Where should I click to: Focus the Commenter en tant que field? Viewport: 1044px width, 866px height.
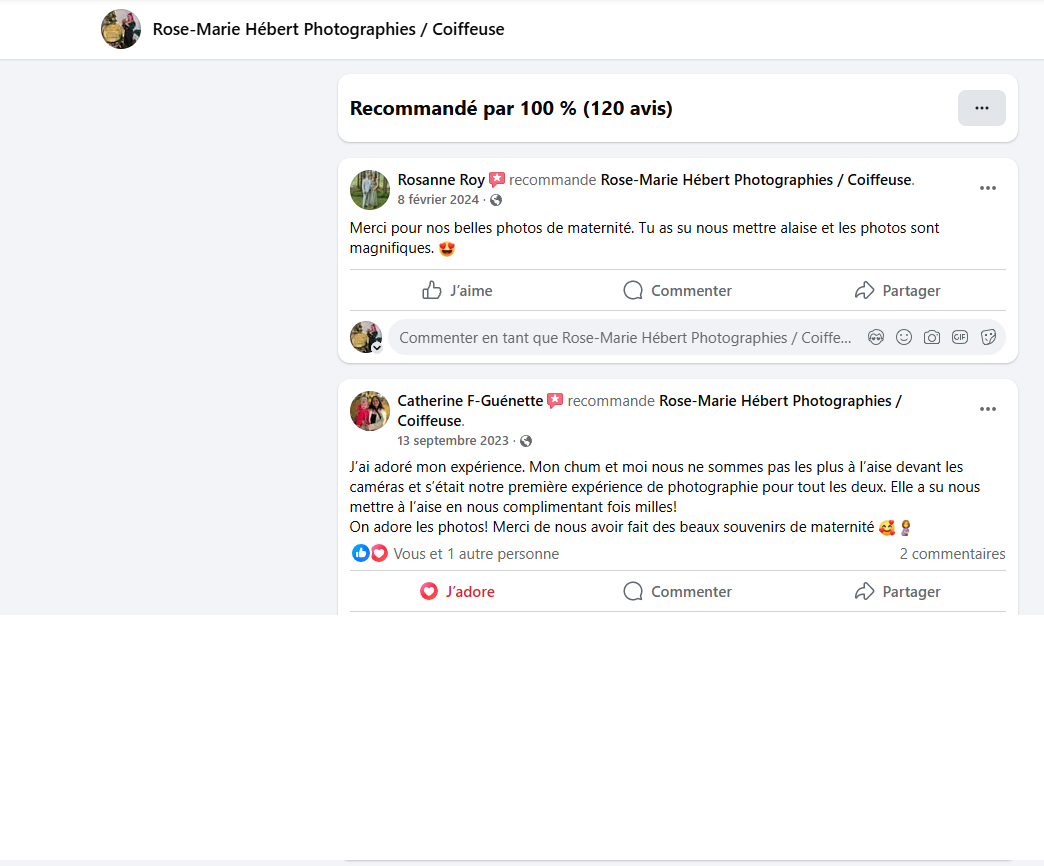625,337
